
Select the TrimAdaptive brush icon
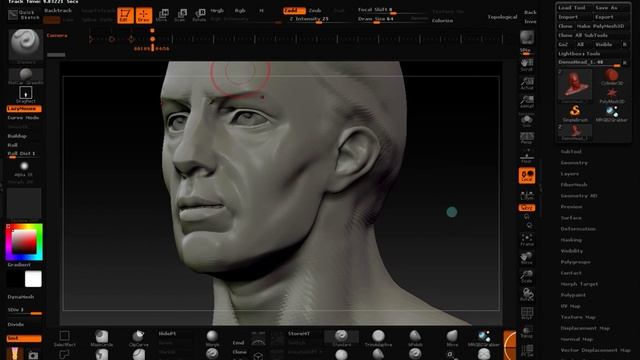[x=378, y=338]
